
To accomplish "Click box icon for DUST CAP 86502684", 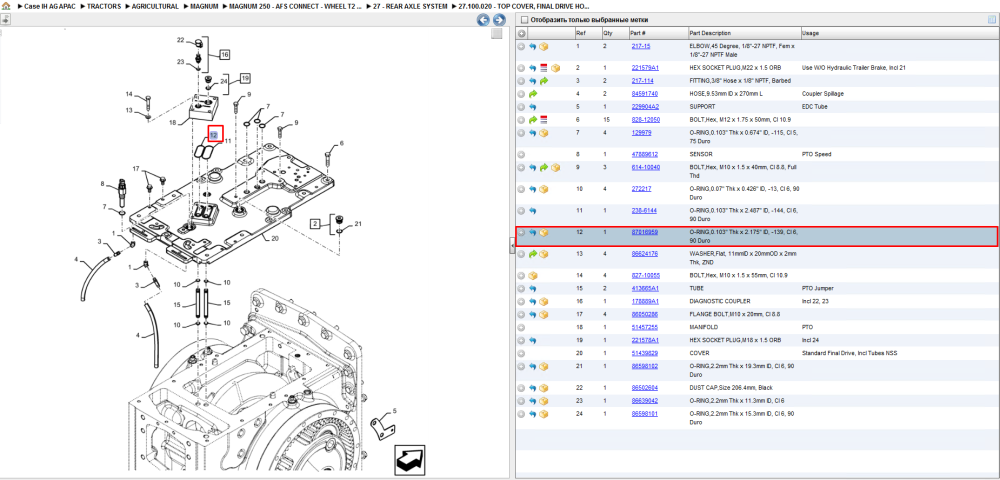I will pyautogui.click(x=544, y=388).
